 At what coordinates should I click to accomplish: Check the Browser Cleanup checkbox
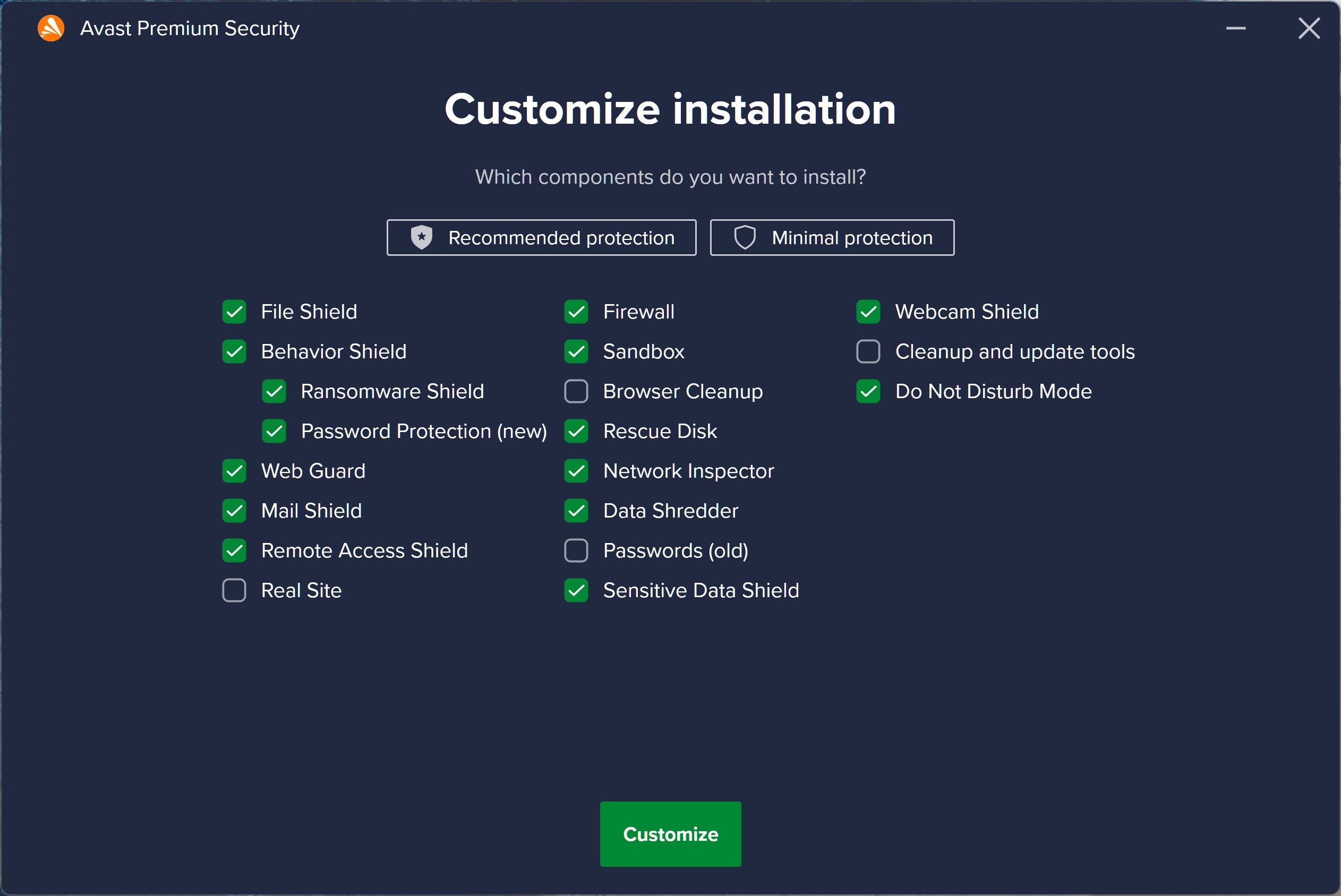576,391
